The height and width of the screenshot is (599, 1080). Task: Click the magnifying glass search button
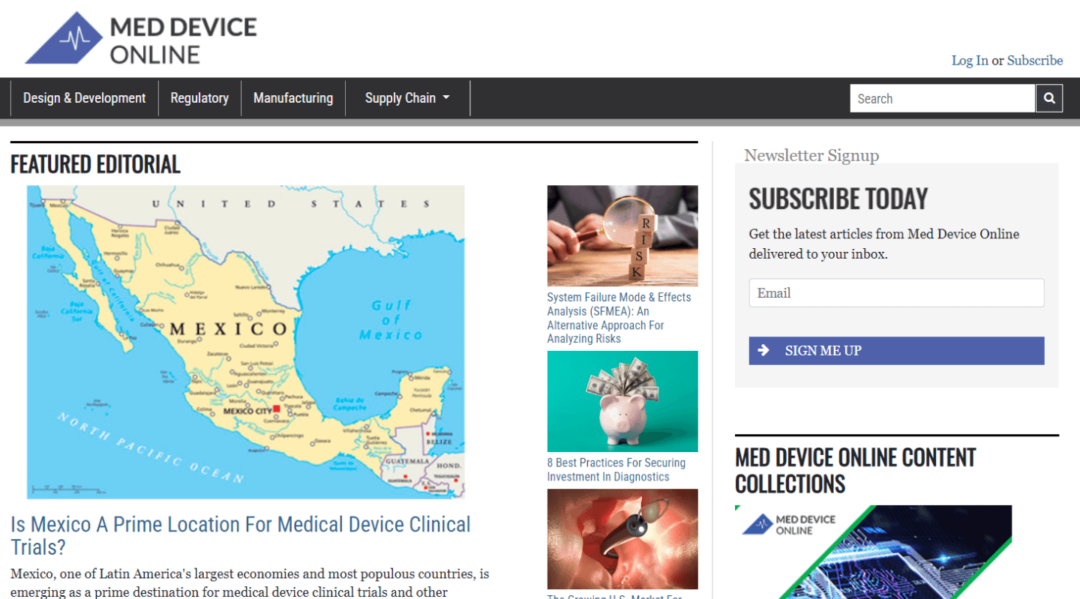click(1049, 98)
